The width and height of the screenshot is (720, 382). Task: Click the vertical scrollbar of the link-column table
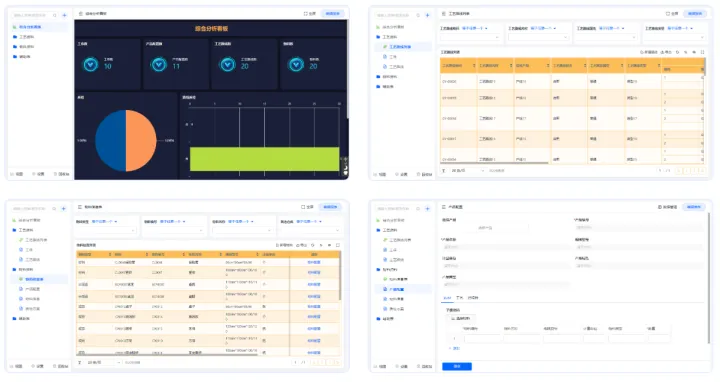340,275
